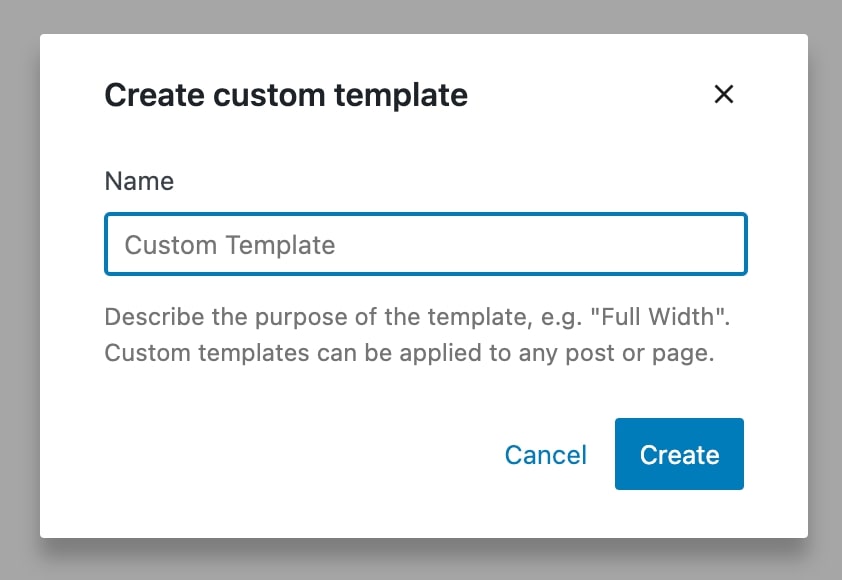Viewport: 842px width, 580px height.
Task: Focus the Name text field
Action: click(x=425, y=244)
